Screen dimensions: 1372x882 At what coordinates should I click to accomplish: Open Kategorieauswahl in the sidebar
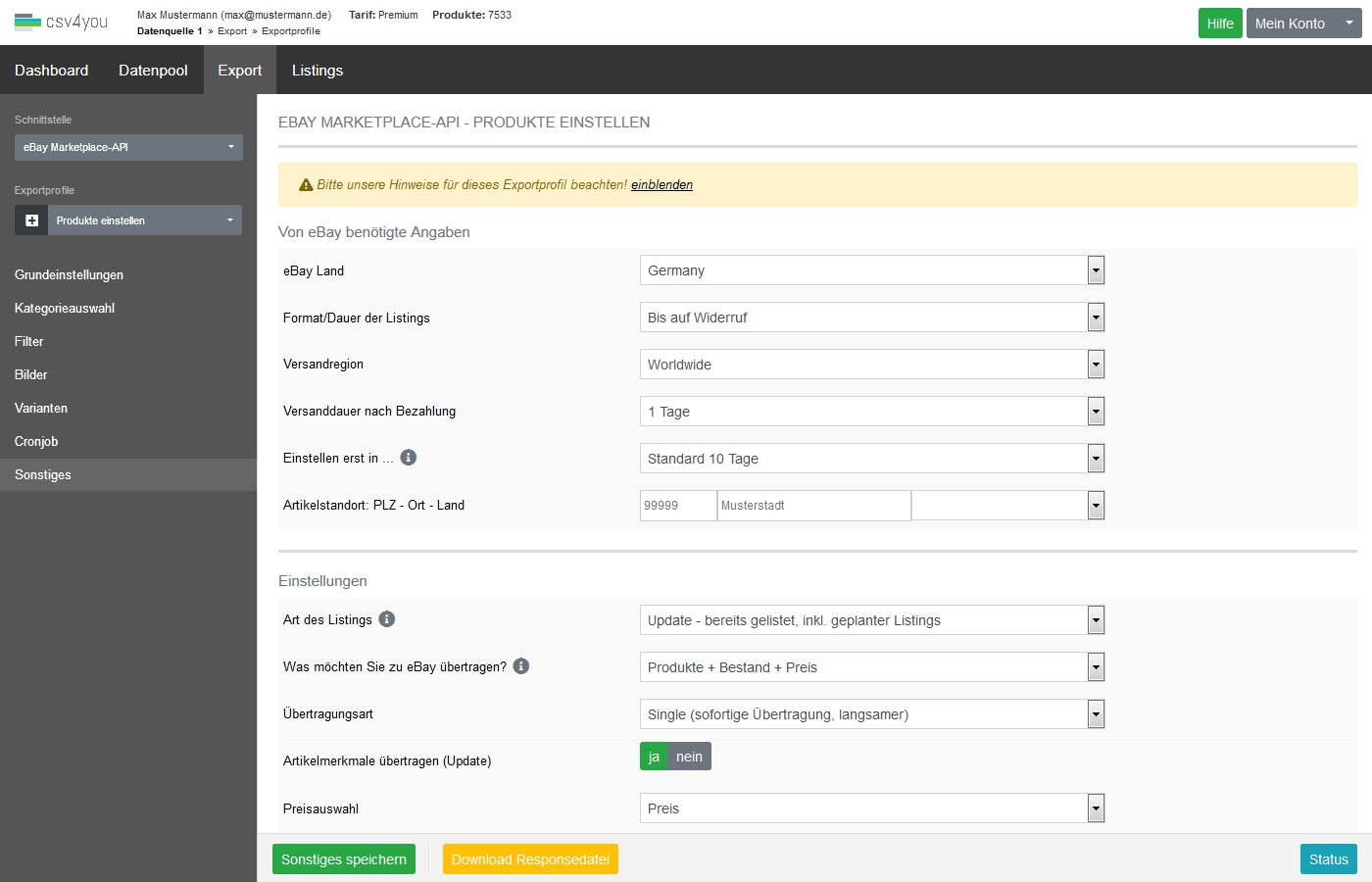click(65, 308)
